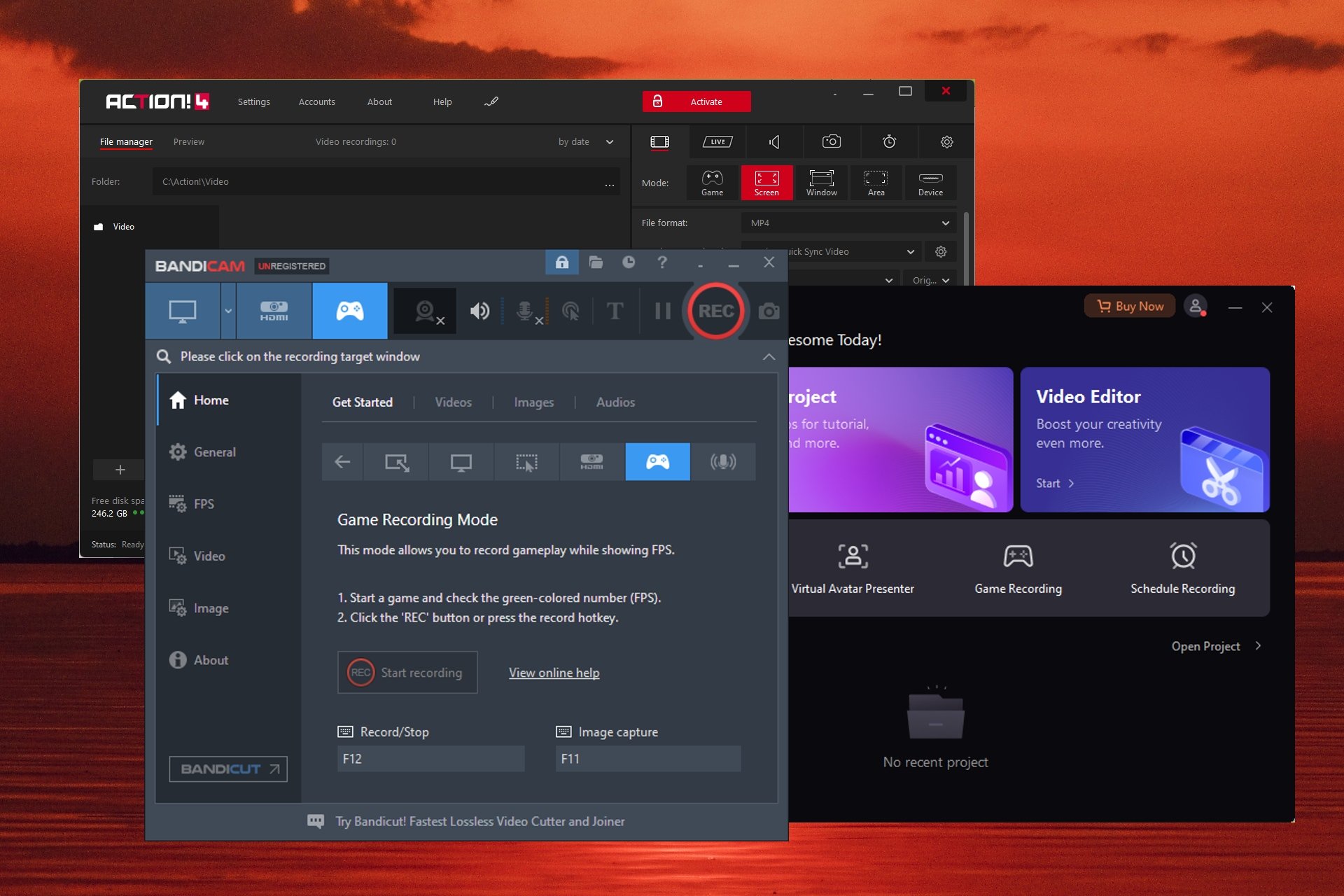This screenshot has height=896, width=1344.
Task: Expand MP4 file format dropdown in Action!
Action: (848, 223)
